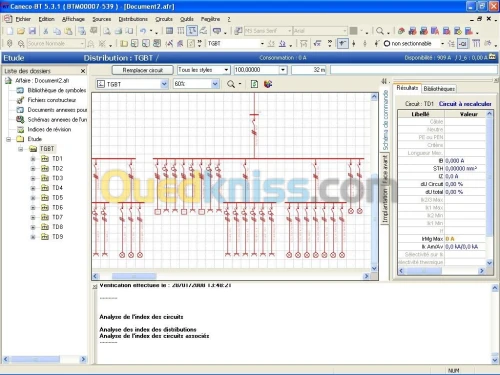500x375 pixels.
Task: Switch to the Bibliothèques tab
Action: (439, 89)
